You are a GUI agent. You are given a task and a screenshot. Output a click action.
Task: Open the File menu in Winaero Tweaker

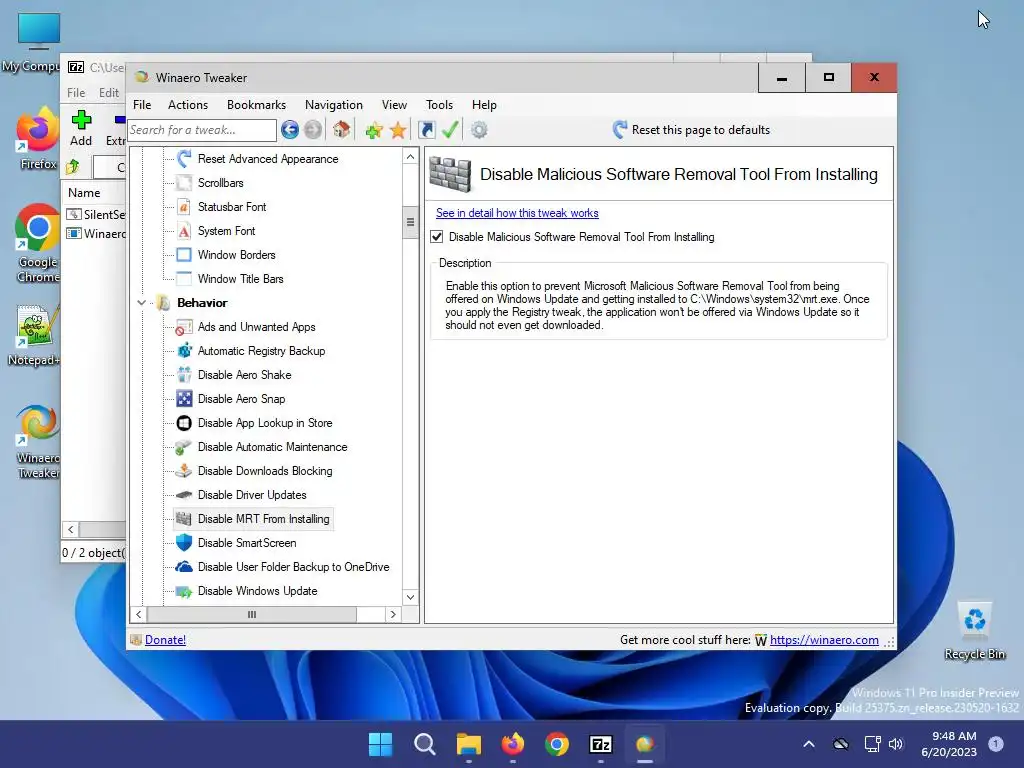(x=142, y=105)
